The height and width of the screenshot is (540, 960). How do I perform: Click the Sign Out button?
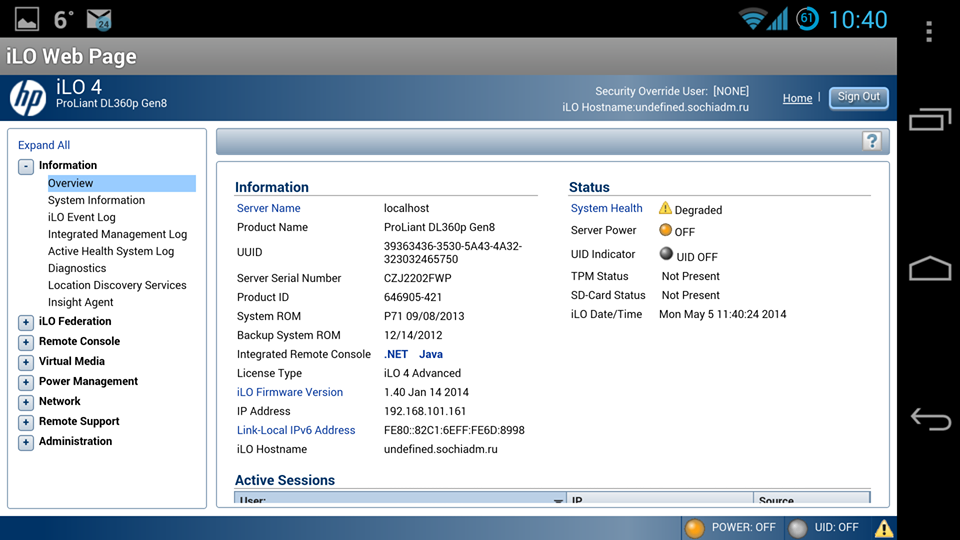(x=858, y=97)
